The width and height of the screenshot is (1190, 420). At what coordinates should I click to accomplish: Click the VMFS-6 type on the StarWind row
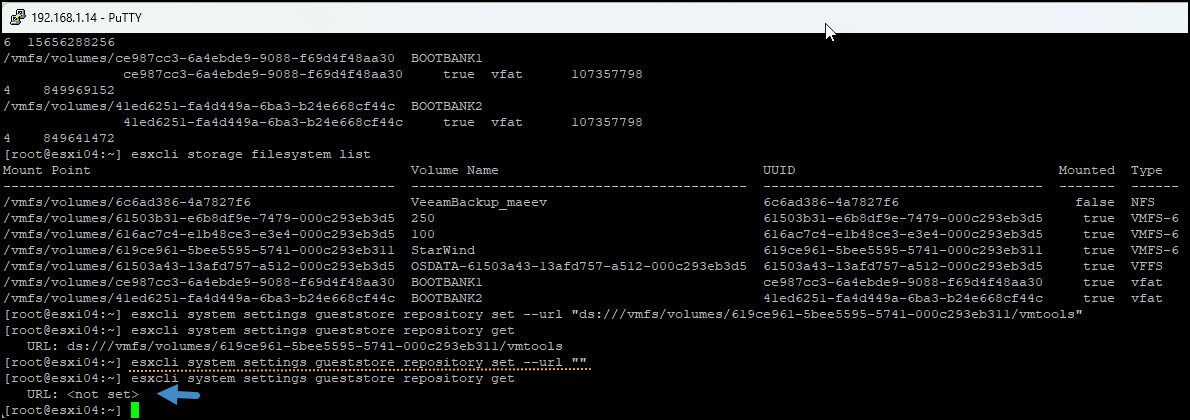pyautogui.click(x=1155, y=250)
